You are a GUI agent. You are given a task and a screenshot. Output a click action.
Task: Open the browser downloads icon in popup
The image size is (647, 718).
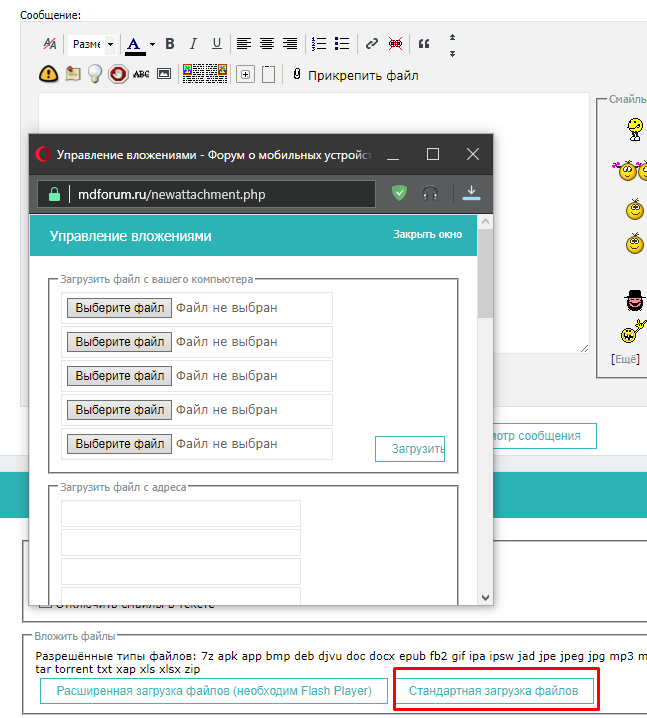472,193
